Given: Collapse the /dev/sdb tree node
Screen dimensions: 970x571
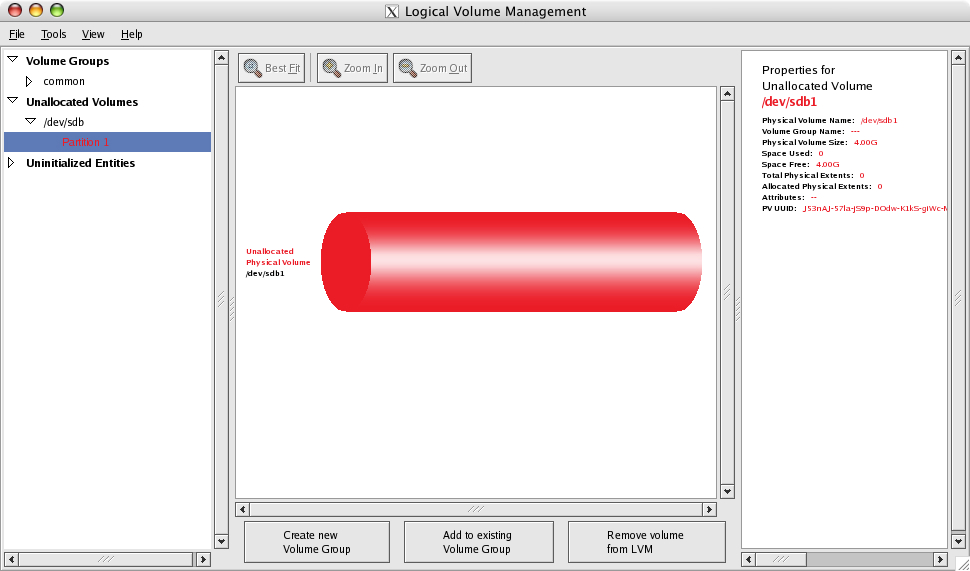Looking at the screenshot, I should click(30, 122).
